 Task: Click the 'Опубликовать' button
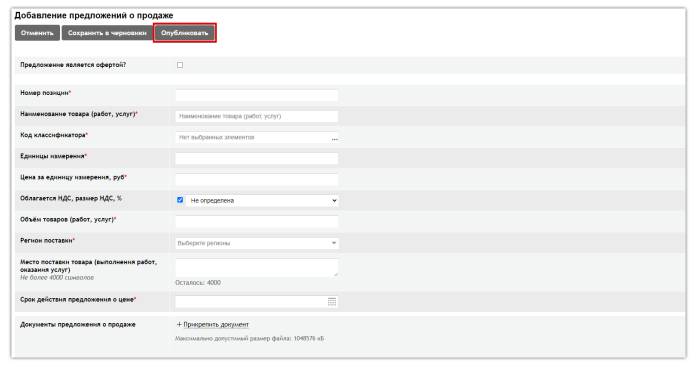[x=184, y=33]
